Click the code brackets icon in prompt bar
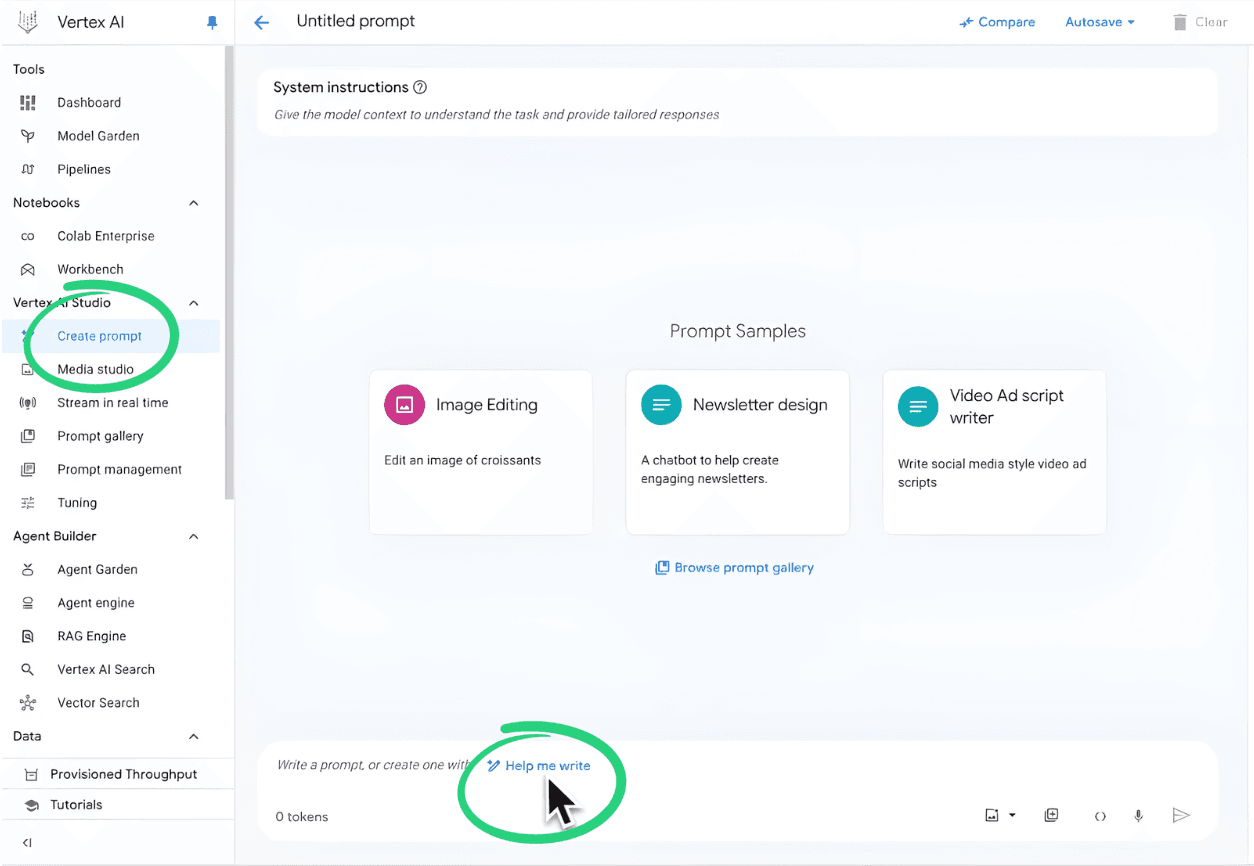1254x866 pixels. pos(1100,816)
